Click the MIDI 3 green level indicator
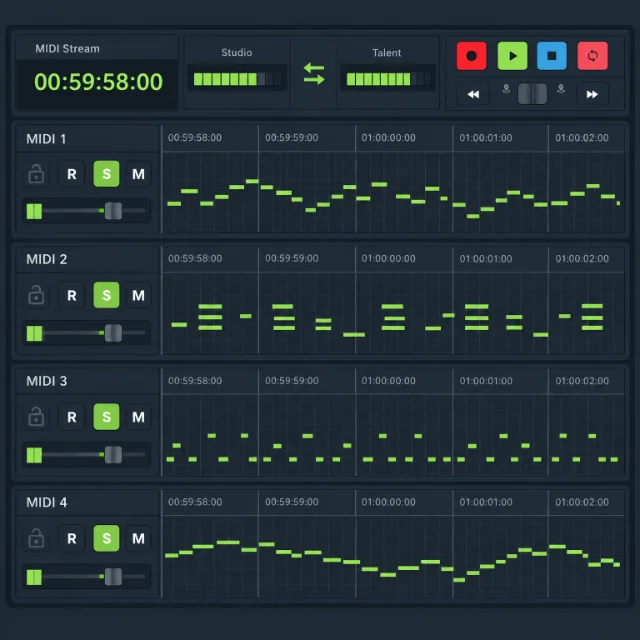640x640 pixels. coord(34,455)
